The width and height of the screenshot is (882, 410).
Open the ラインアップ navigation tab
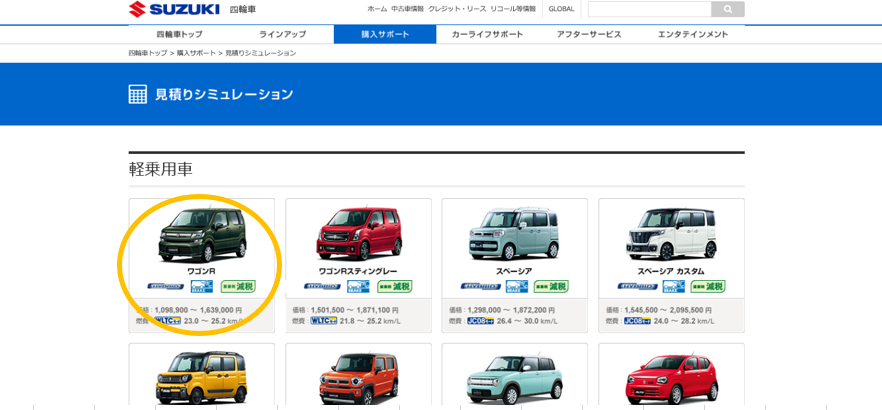(x=282, y=34)
